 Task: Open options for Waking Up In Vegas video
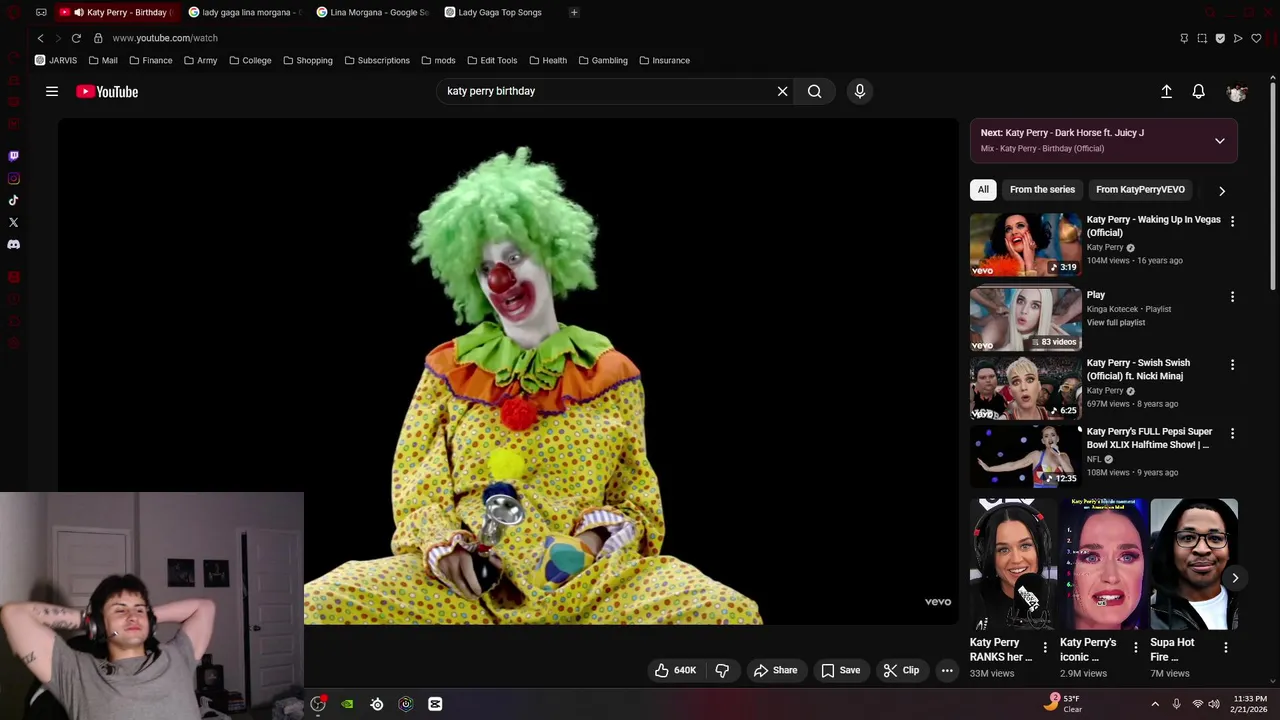click(x=1232, y=221)
